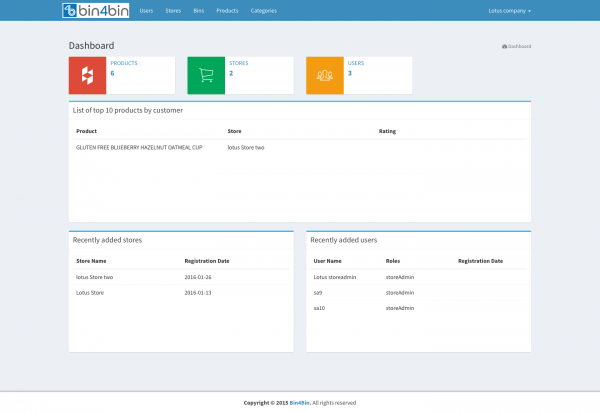Viewport: 600px width, 413px height.
Task: Click the Rating column header
Action: 388,130
